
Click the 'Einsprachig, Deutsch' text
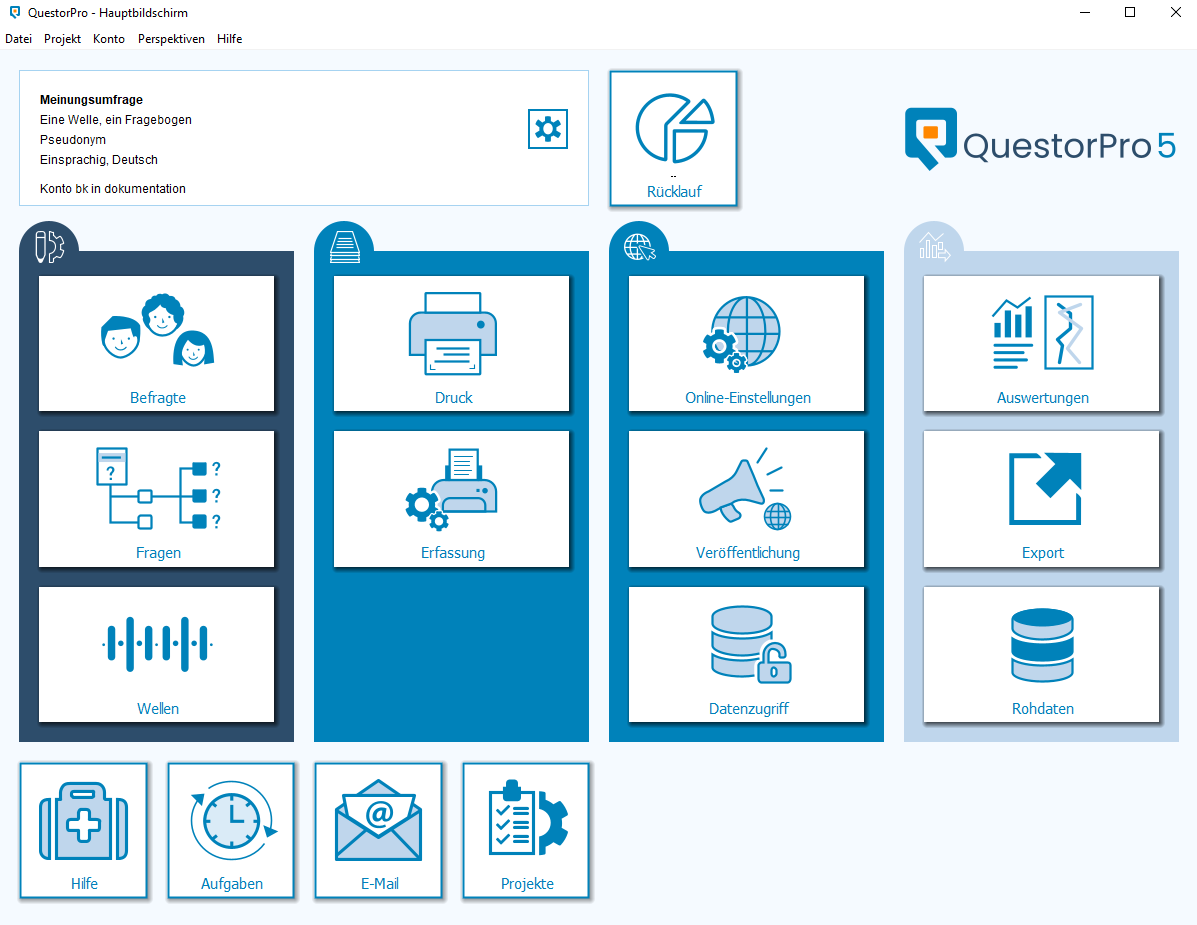pyautogui.click(x=99, y=160)
